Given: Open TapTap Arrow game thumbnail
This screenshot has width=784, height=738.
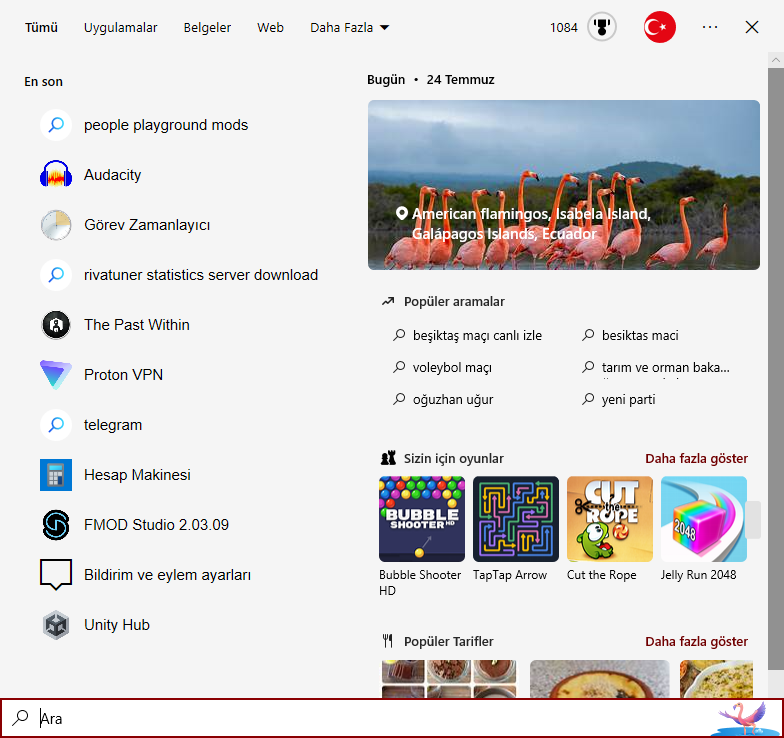Looking at the screenshot, I should pos(516,519).
